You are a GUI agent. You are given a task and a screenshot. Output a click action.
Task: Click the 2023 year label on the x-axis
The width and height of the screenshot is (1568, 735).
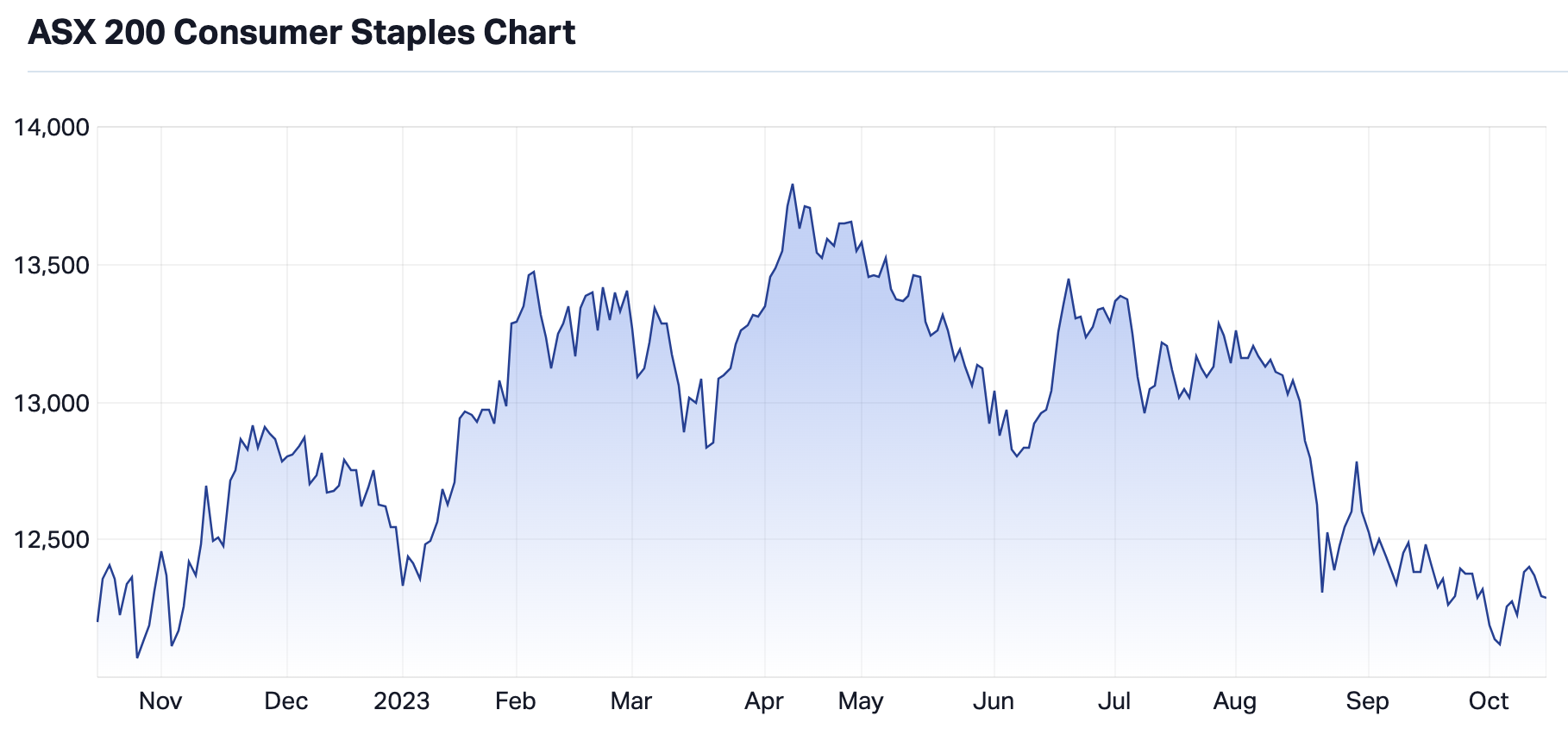click(x=402, y=701)
